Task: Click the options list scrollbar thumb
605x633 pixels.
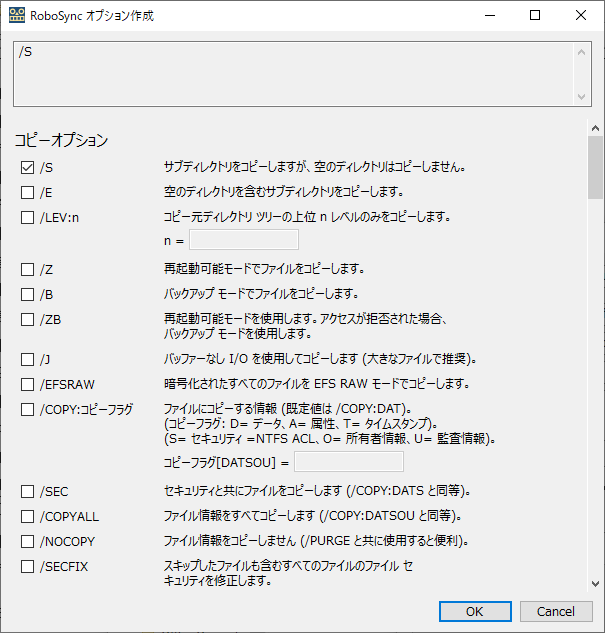Action: click(595, 168)
